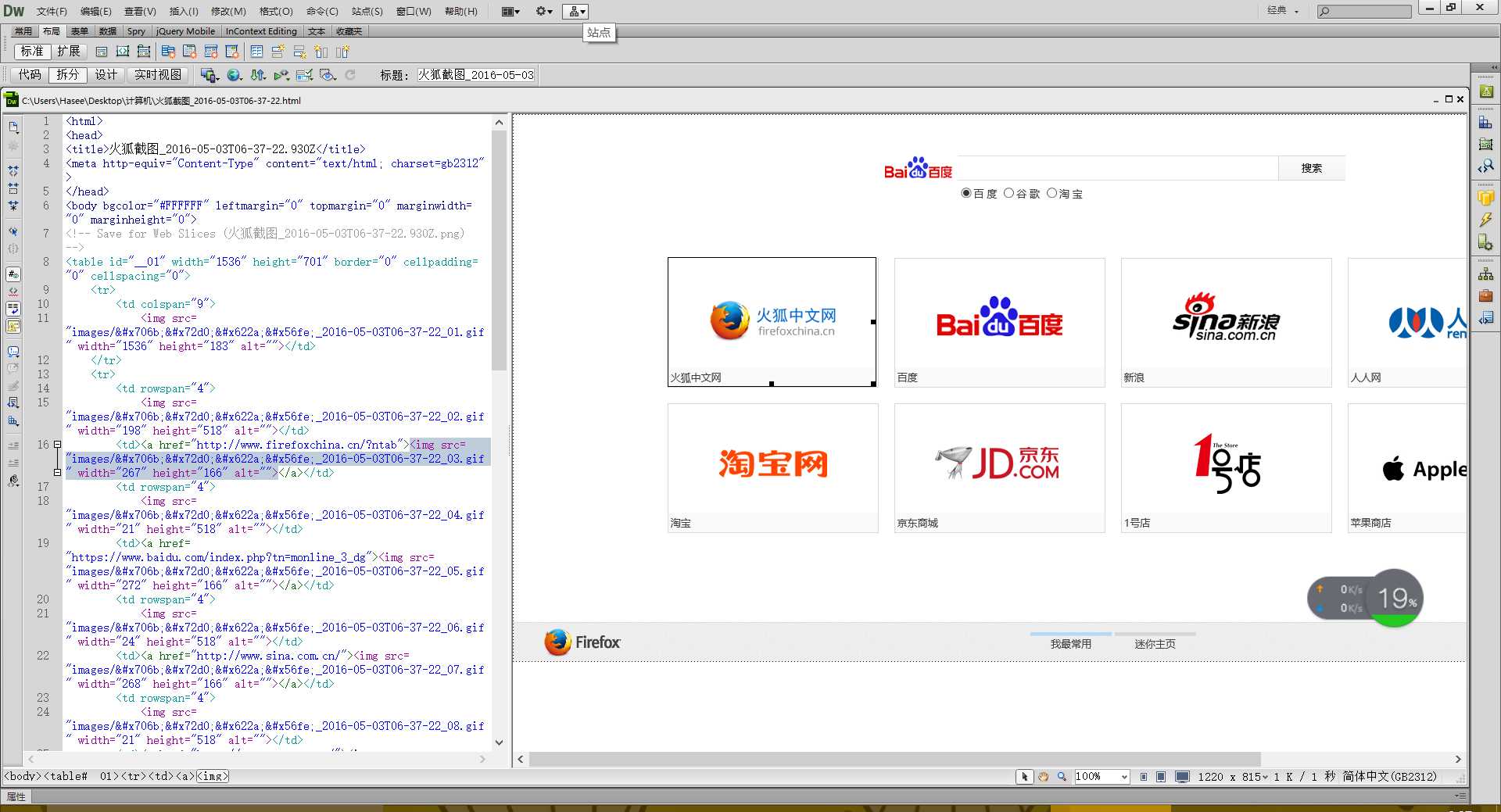Viewport: 1501px width, 812px height.
Task: Collapse code block at line 16
Action: 57,445
